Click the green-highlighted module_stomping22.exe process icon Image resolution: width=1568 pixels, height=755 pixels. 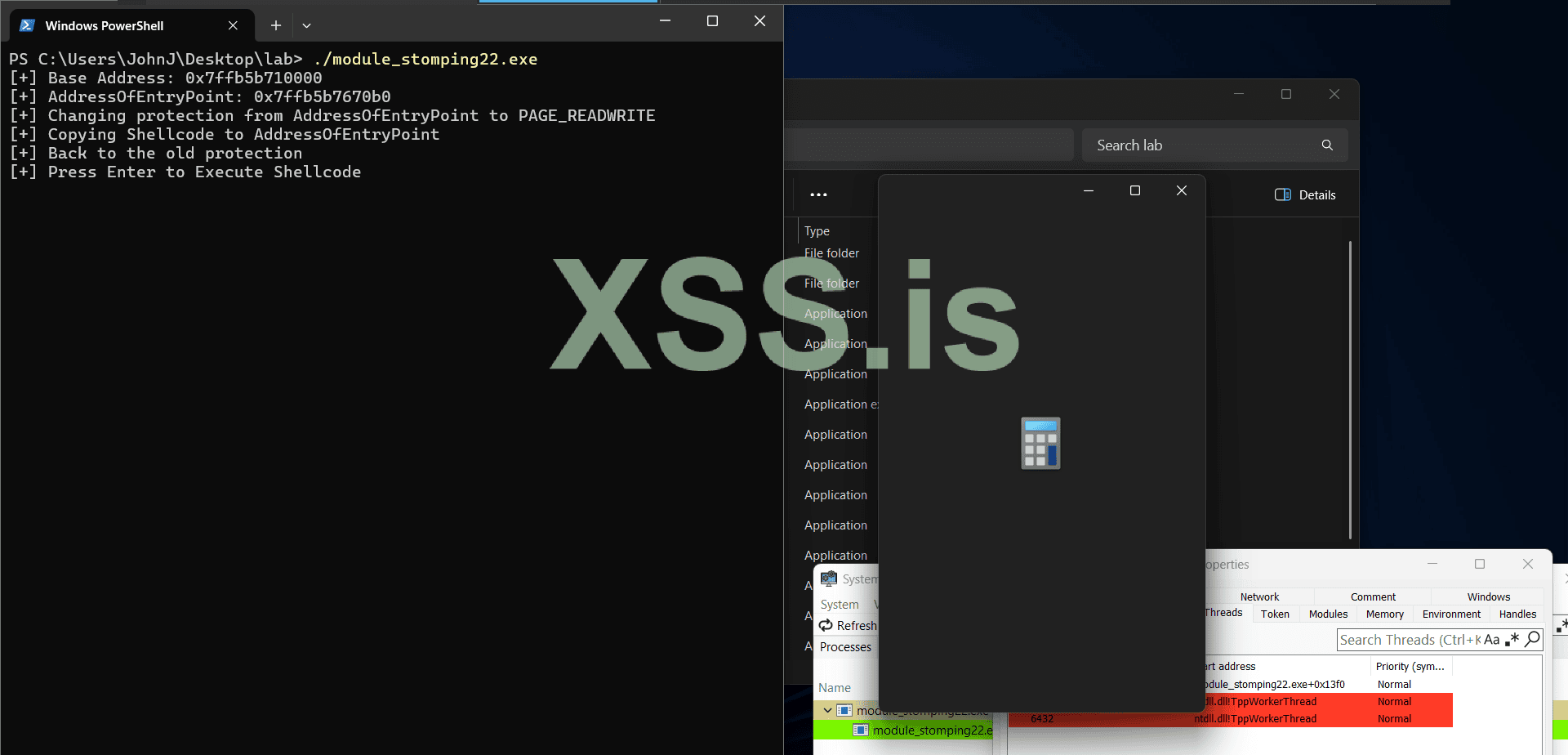tap(860, 730)
